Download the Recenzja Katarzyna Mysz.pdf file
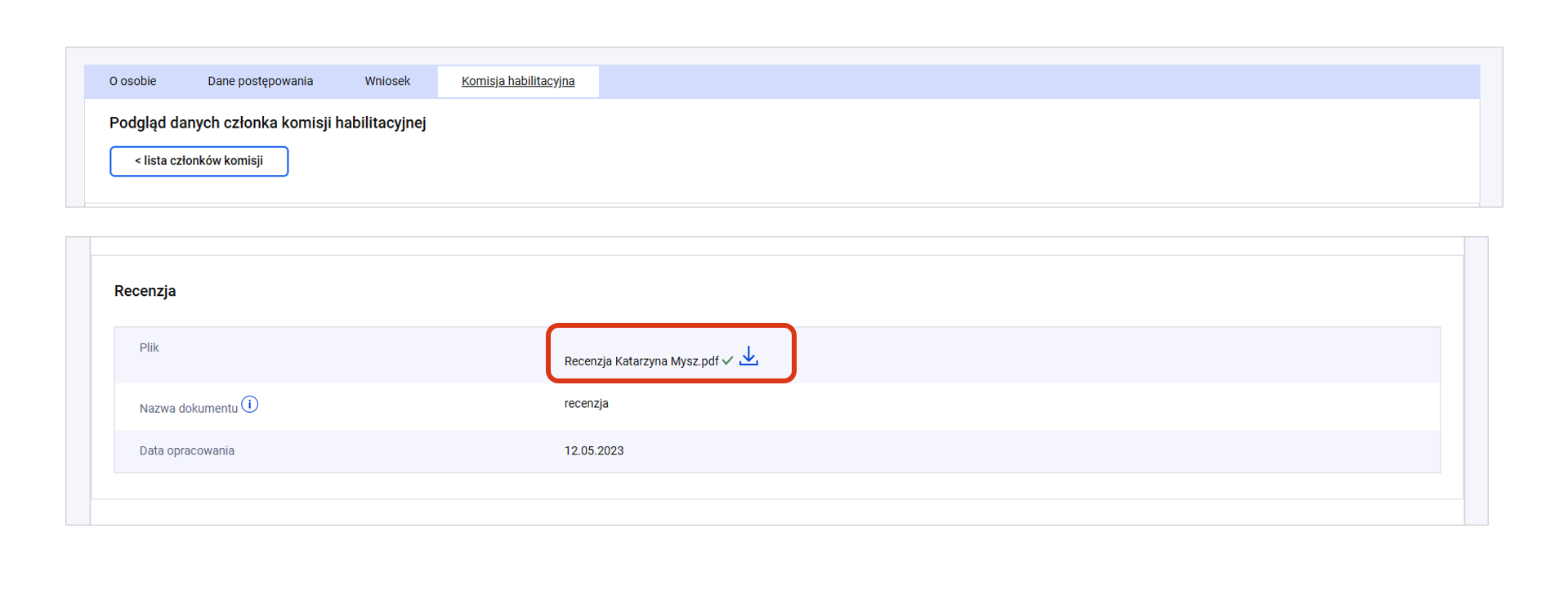The height and width of the screenshot is (609, 1568). pos(748,357)
